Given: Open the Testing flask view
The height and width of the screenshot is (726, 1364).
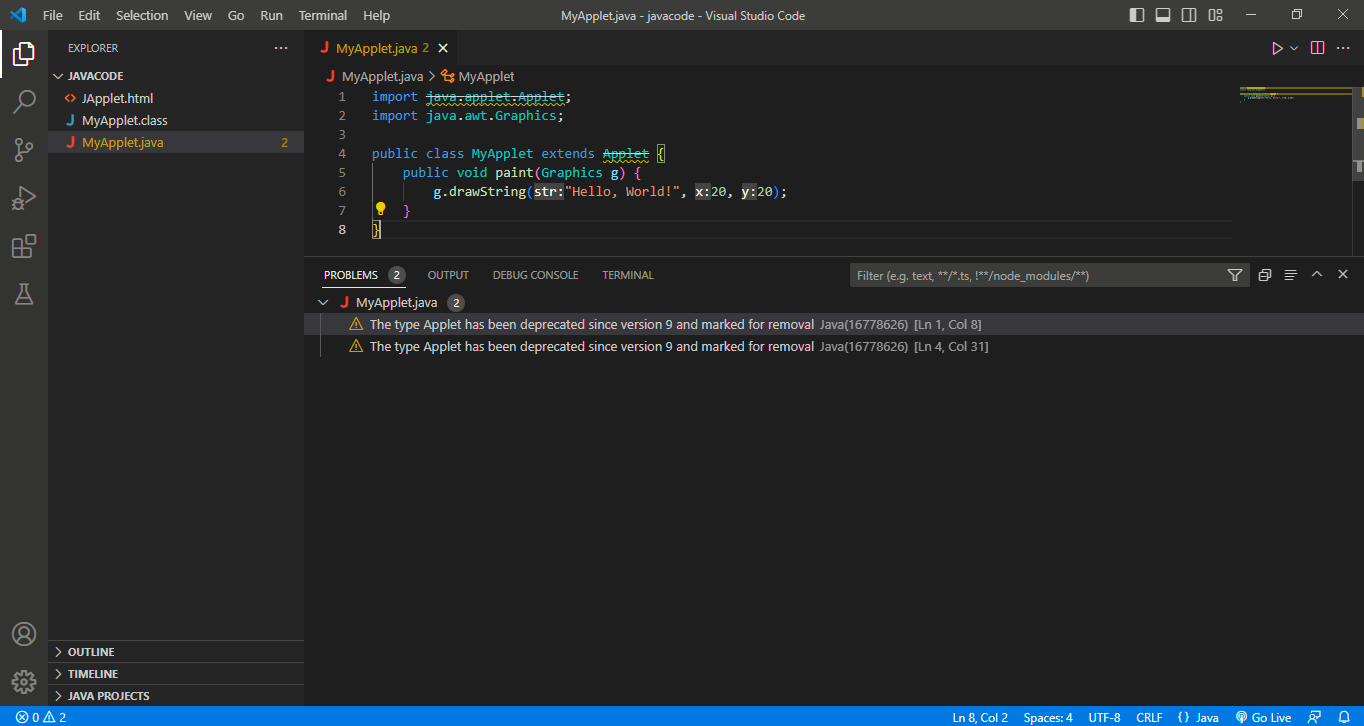Looking at the screenshot, I should coord(24,294).
